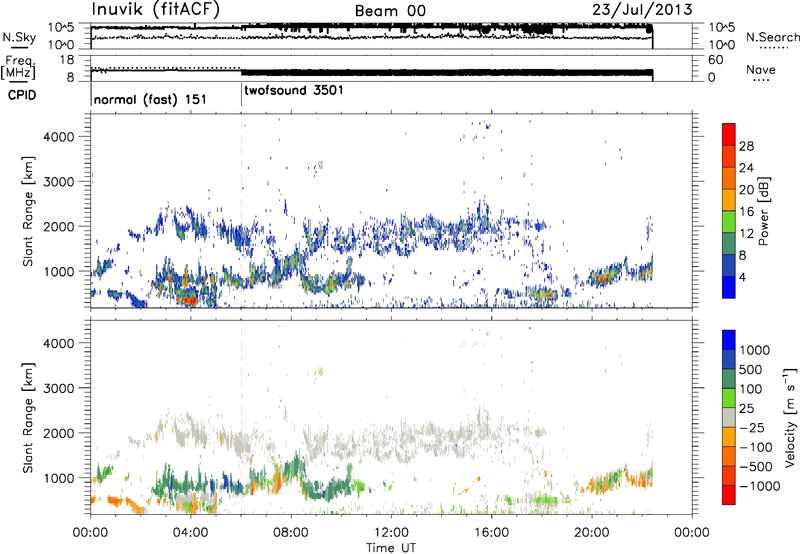The image size is (800, 554).
Task: Click the strong red echo patch near 04:00 in power panel
Action: coord(188,299)
